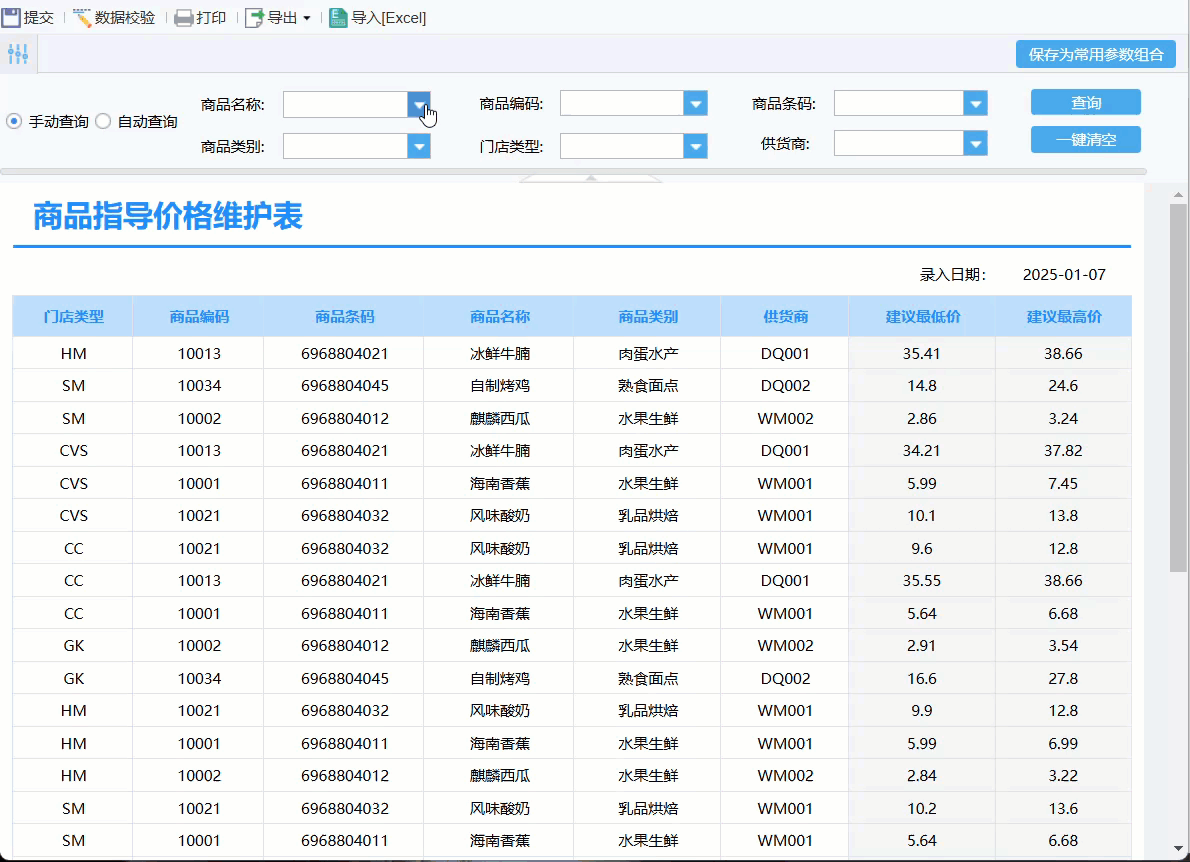Select the 自动查询 radio button

click(103, 121)
